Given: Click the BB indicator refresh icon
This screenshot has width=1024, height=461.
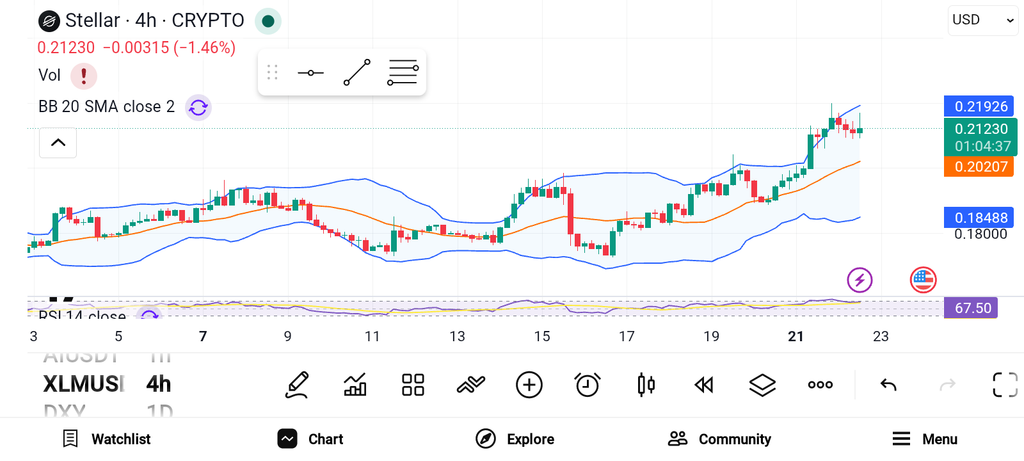Looking at the screenshot, I should coord(198,107).
